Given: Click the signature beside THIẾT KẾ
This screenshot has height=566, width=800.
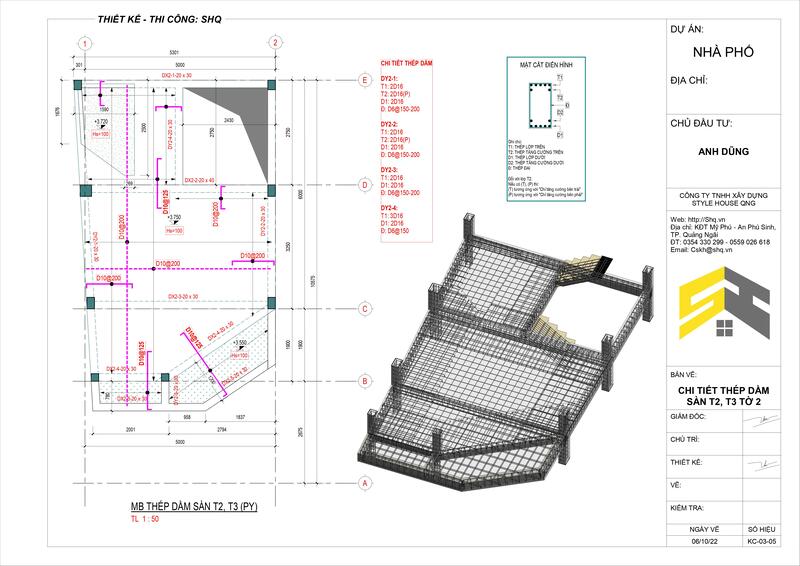Looking at the screenshot, I should coord(763,464).
